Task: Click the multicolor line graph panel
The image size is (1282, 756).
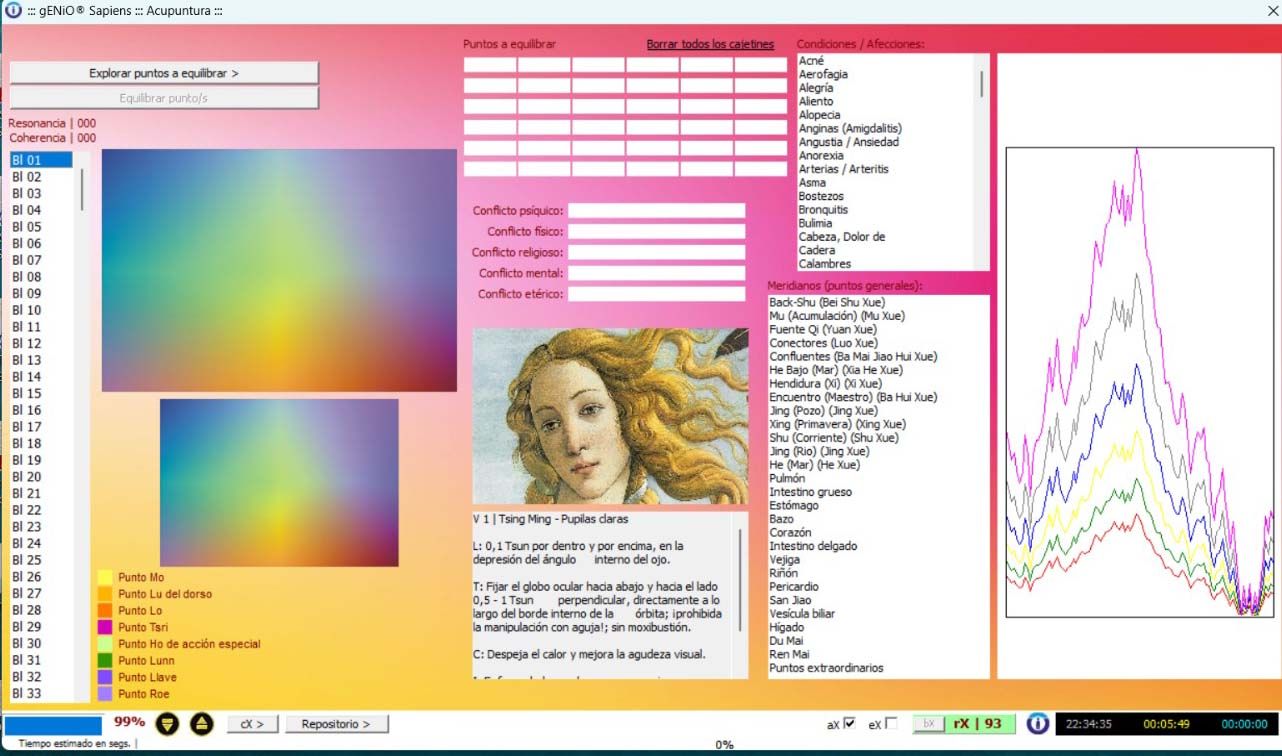Action: tap(1139, 382)
